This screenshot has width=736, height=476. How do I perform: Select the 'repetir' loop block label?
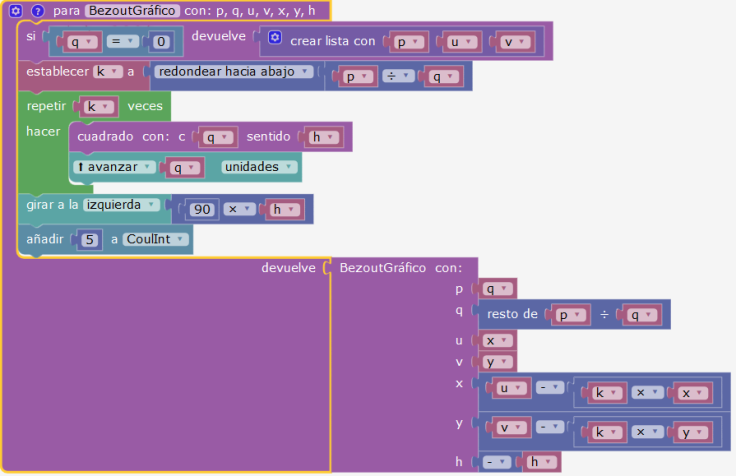pos(46,106)
